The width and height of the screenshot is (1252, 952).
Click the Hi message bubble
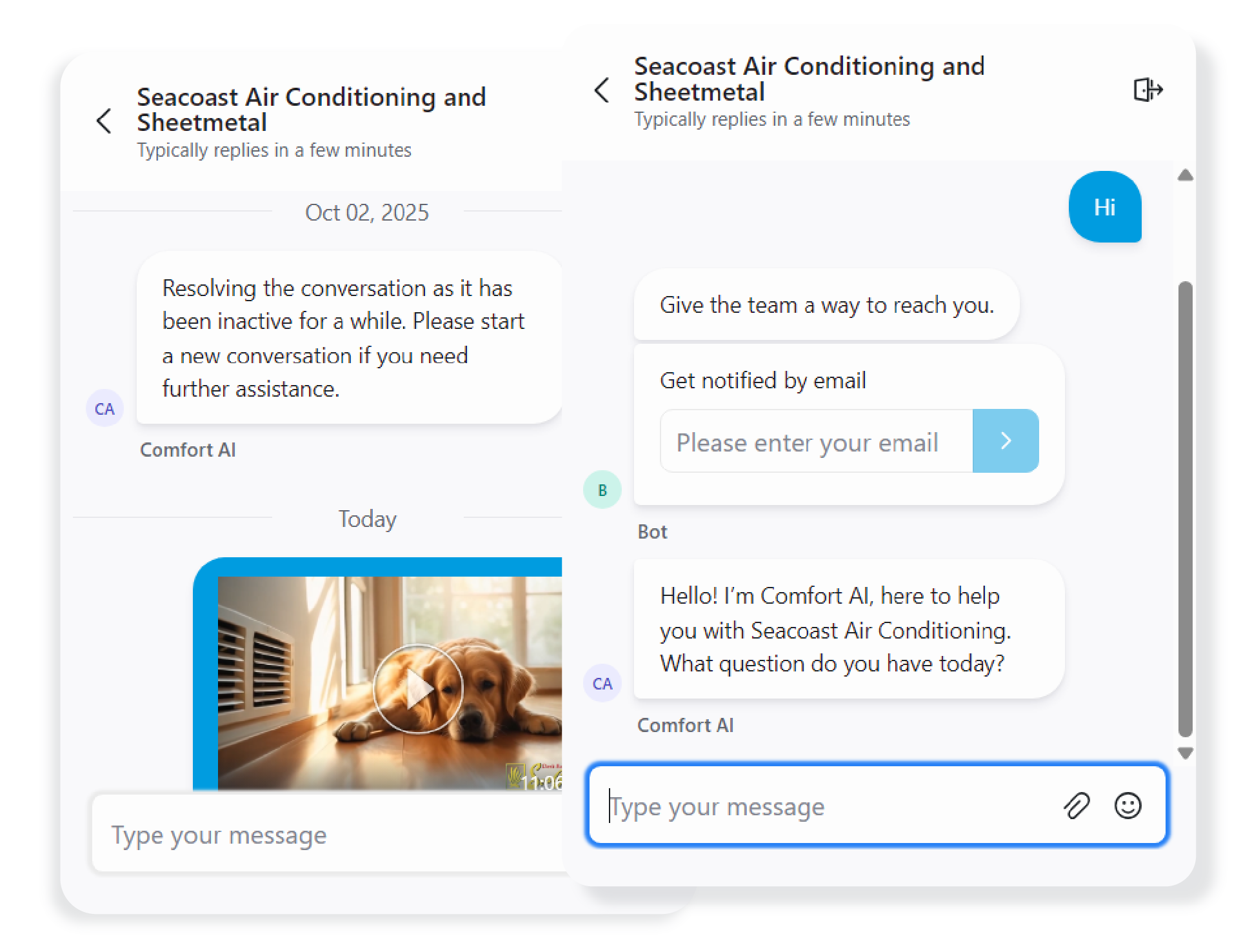[1104, 208]
